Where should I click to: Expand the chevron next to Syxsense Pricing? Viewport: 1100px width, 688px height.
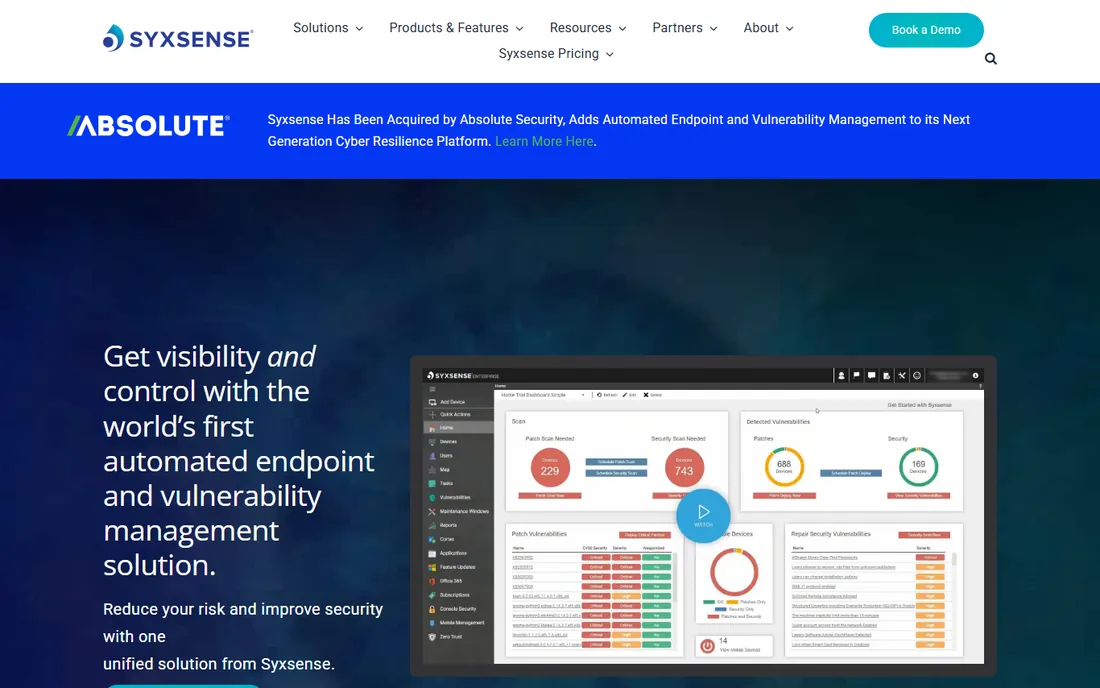(x=610, y=55)
